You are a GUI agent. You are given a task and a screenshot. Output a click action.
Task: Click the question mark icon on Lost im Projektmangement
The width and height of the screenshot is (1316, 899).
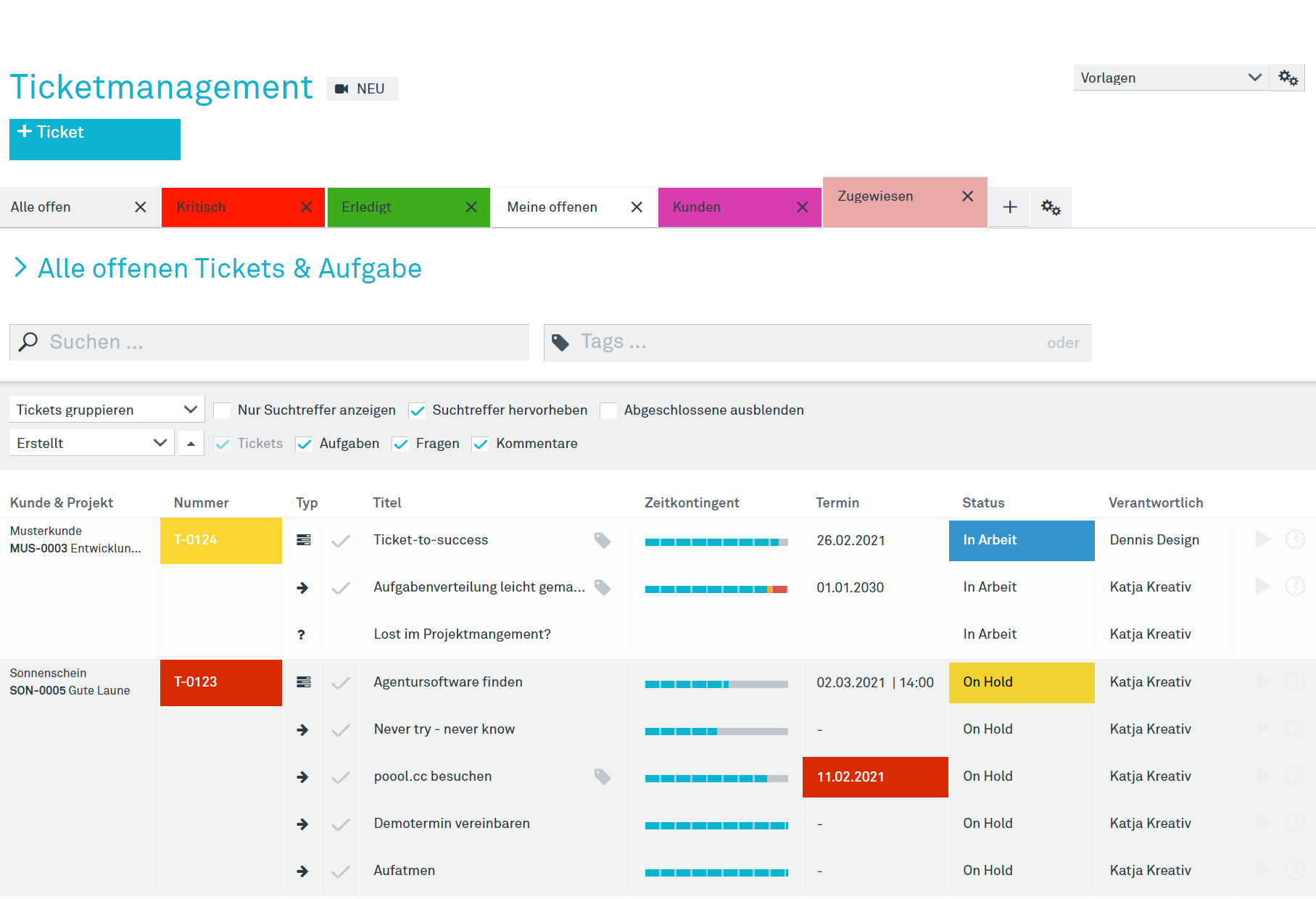click(302, 634)
